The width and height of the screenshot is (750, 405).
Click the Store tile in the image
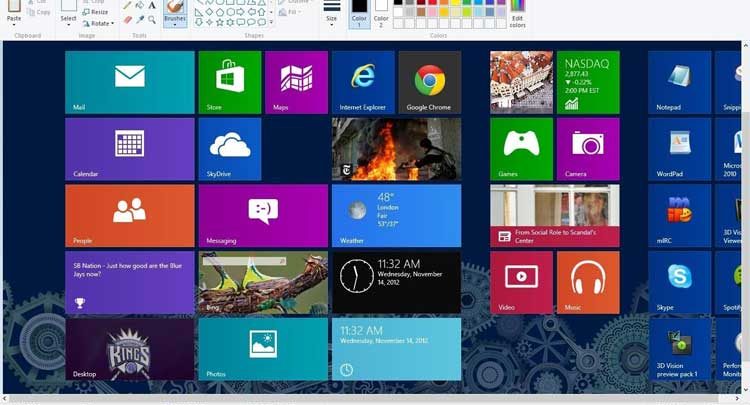click(230, 82)
